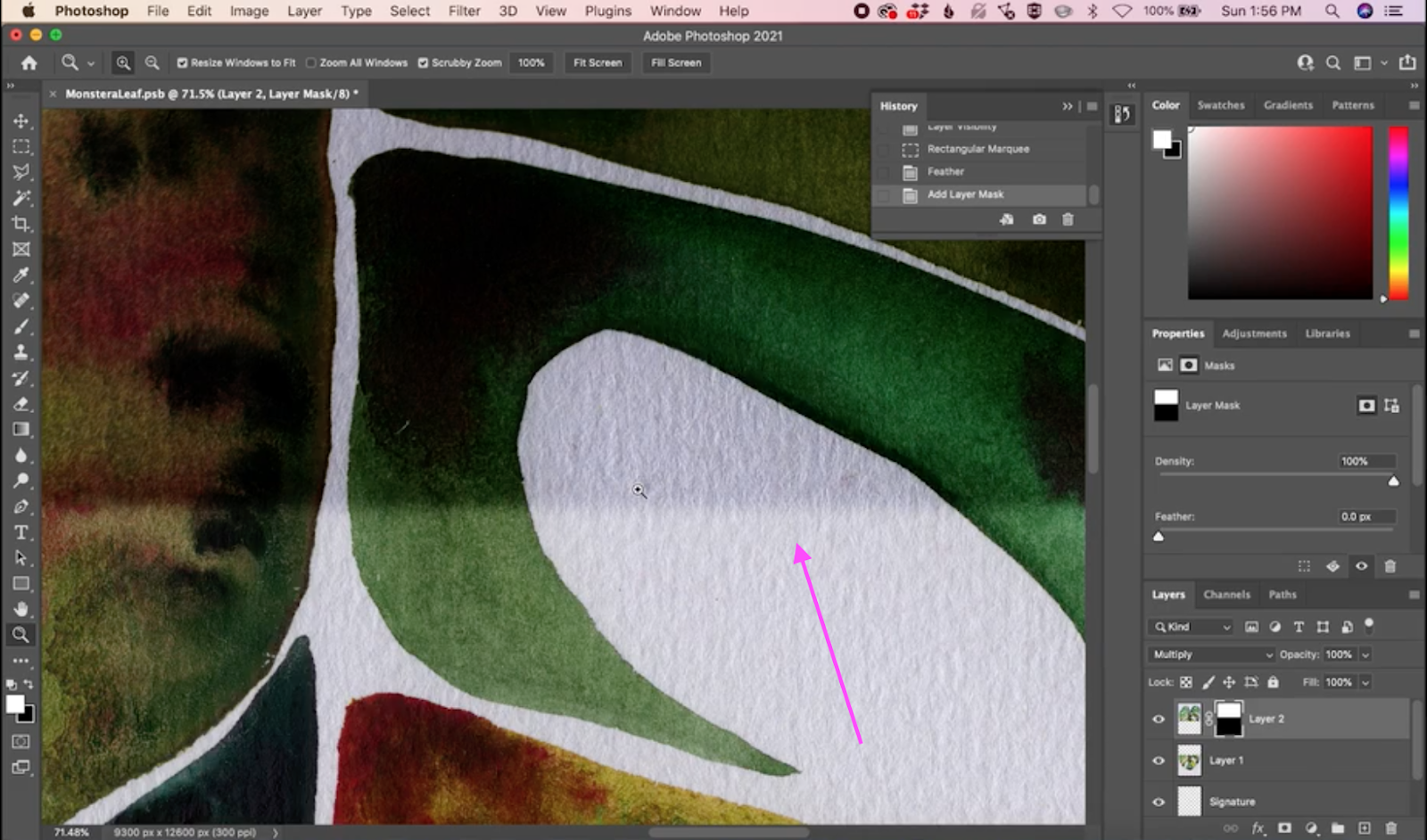The image size is (1427, 840).
Task: Toggle the Signature layer visibility
Action: tap(1159, 802)
